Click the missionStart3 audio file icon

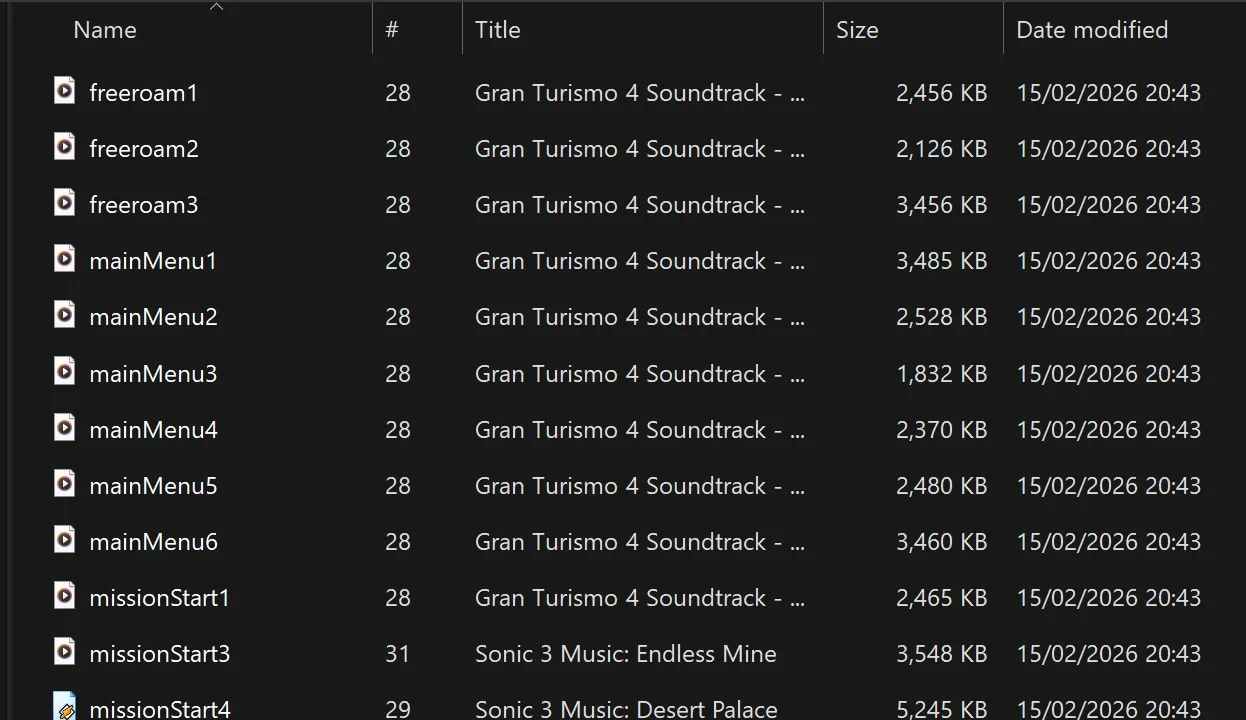[65, 652]
